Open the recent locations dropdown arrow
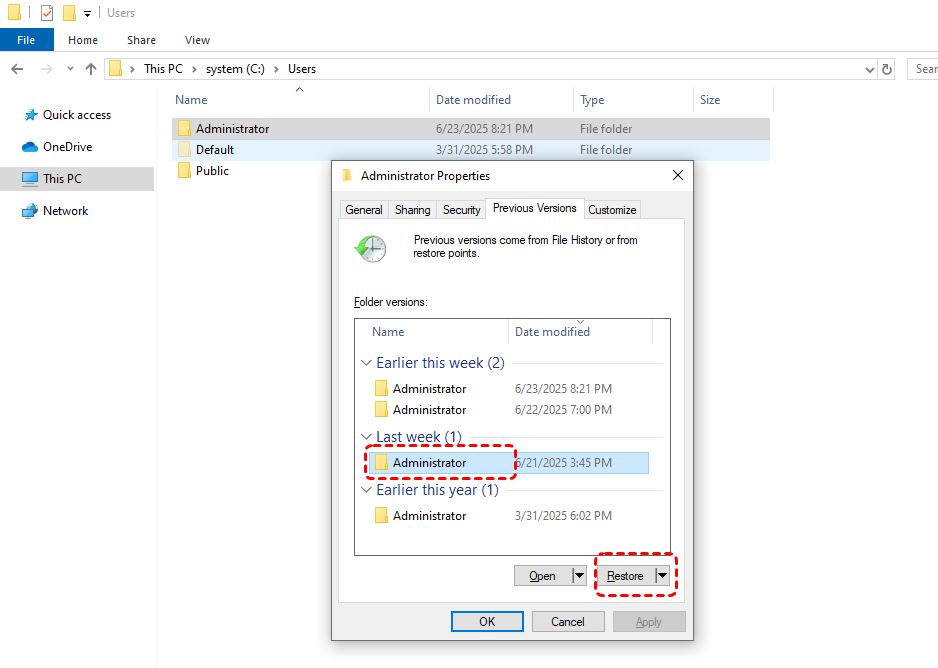This screenshot has height=668, width=938. tap(71, 69)
